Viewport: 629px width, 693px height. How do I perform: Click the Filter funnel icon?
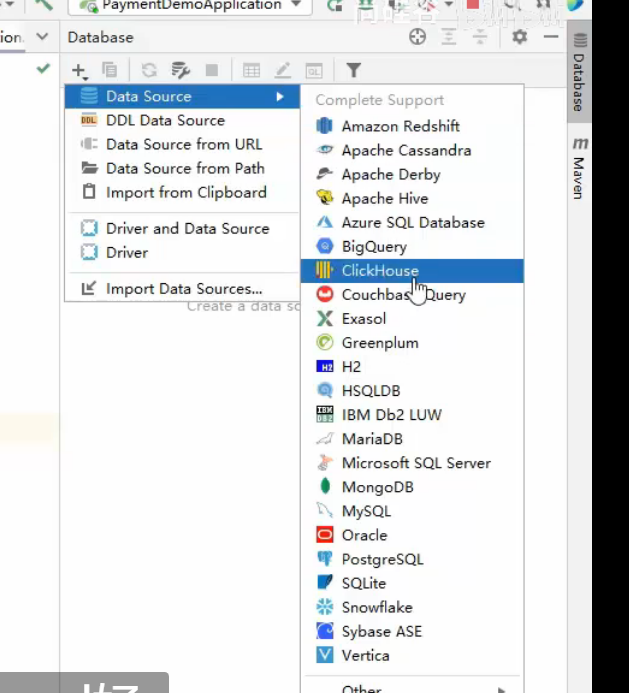point(354,70)
